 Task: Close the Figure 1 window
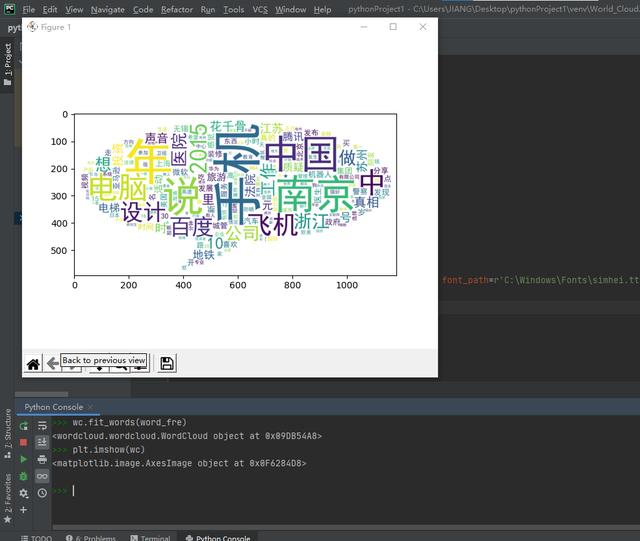pyautogui.click(x=423, y=27)
